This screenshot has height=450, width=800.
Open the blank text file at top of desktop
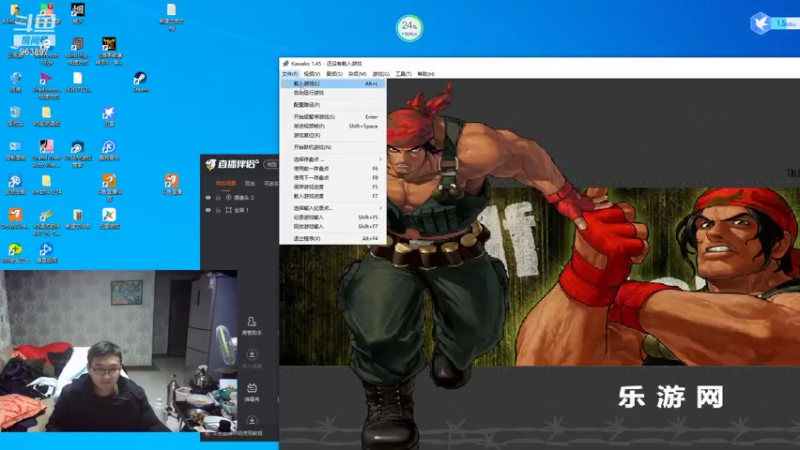[171, 16]
